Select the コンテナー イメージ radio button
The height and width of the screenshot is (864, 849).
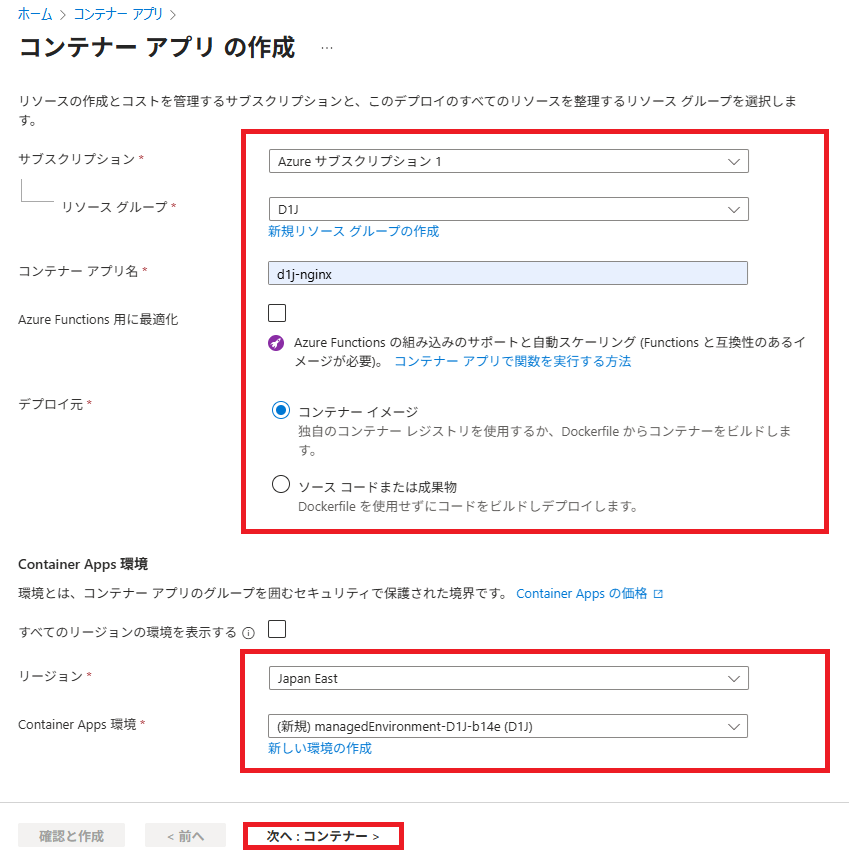point(281,411)
